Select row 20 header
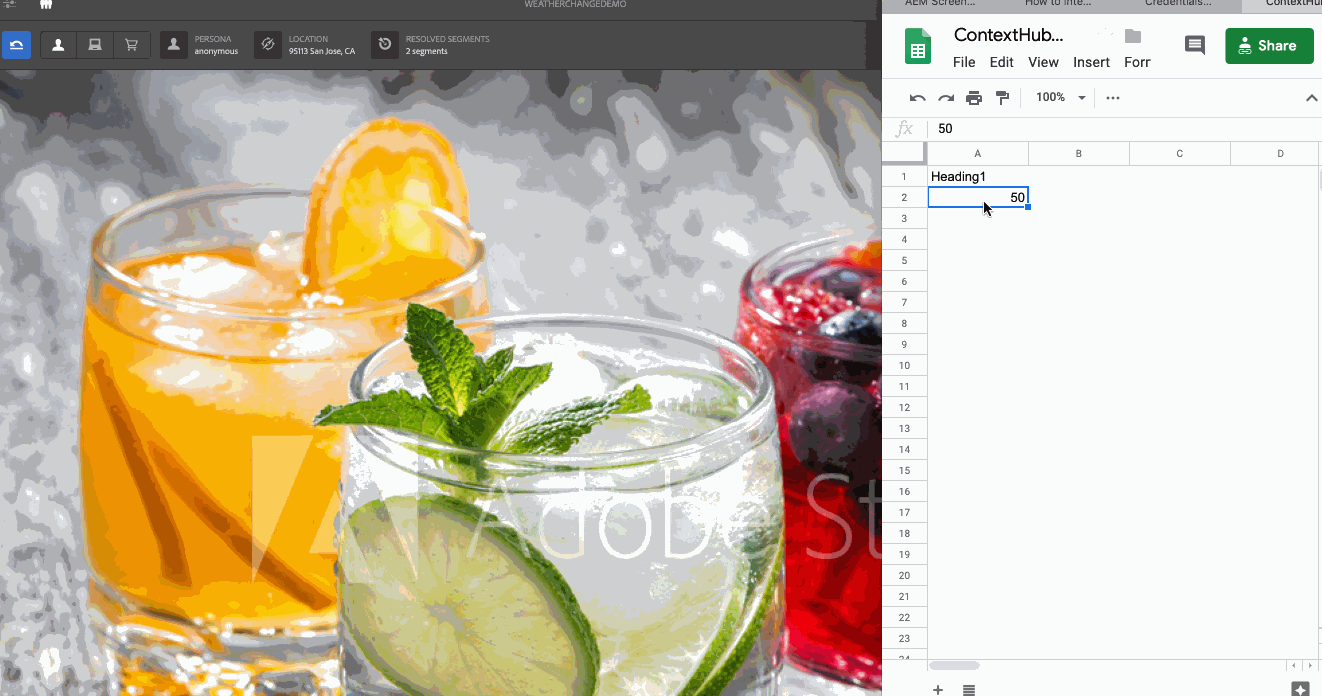The width and height of the screenshot is (1322, 696). pyautogui.click(x=904, y=576)
